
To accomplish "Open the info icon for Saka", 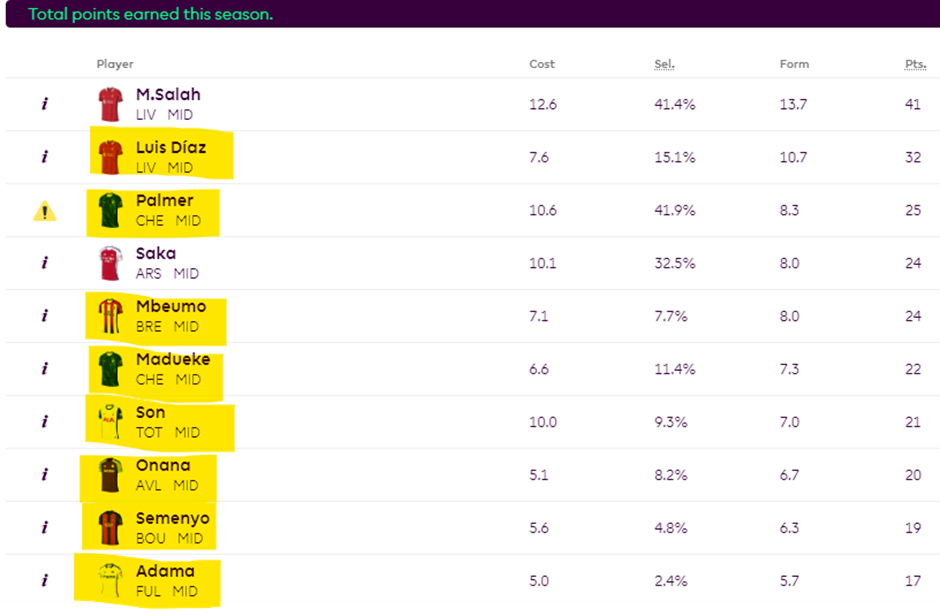I will coord(45,263).
